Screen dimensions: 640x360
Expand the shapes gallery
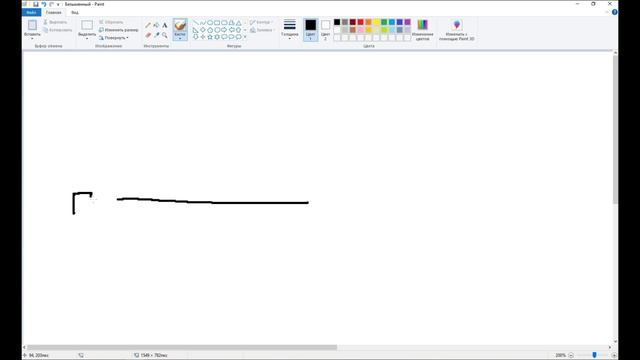tap(245, 37)
